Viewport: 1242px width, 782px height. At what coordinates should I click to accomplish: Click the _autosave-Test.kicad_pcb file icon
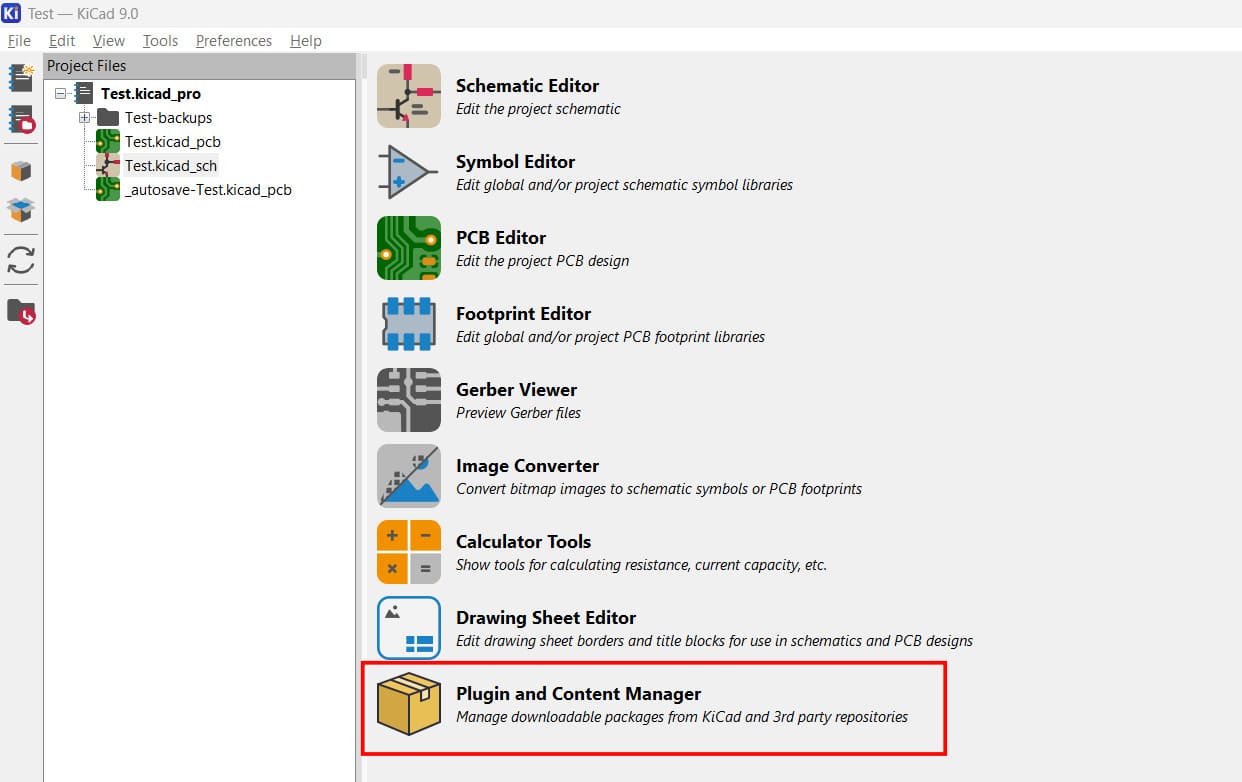[x=108, y=189]
